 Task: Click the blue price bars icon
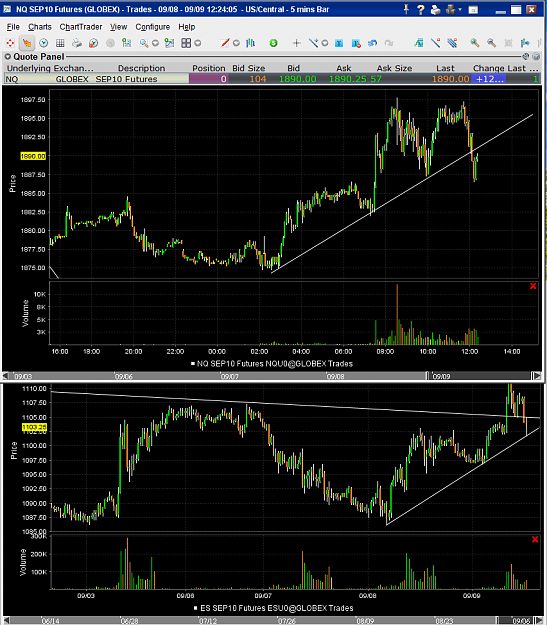pos(250,43)
